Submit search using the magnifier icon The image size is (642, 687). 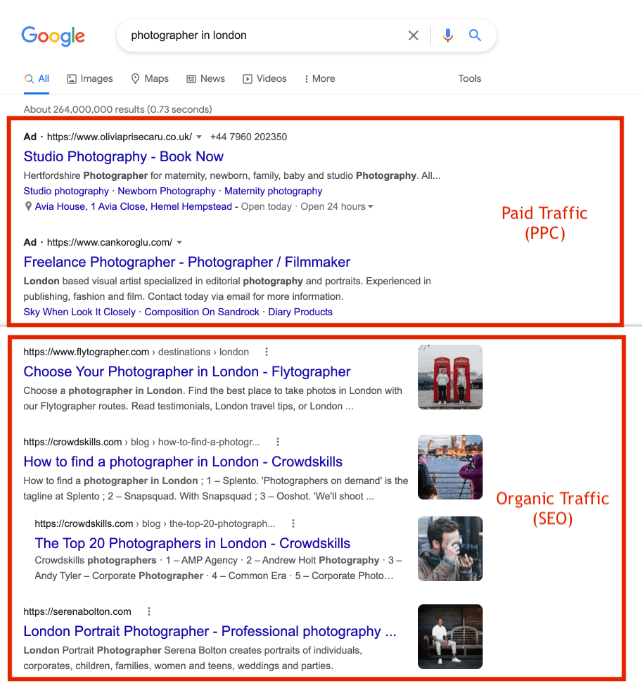(475, 35)
